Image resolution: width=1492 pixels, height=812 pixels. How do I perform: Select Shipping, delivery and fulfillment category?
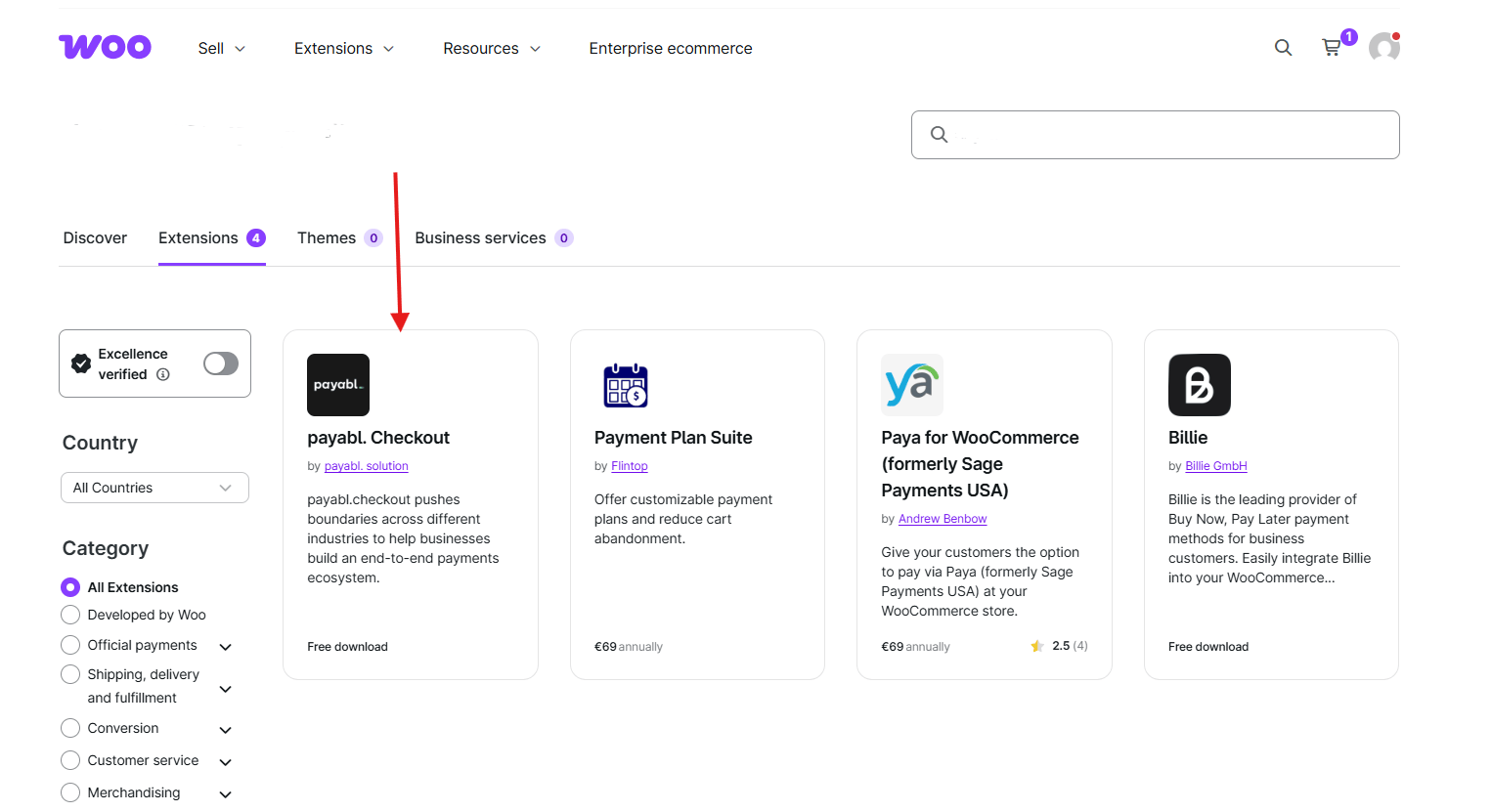coord(70,674)
